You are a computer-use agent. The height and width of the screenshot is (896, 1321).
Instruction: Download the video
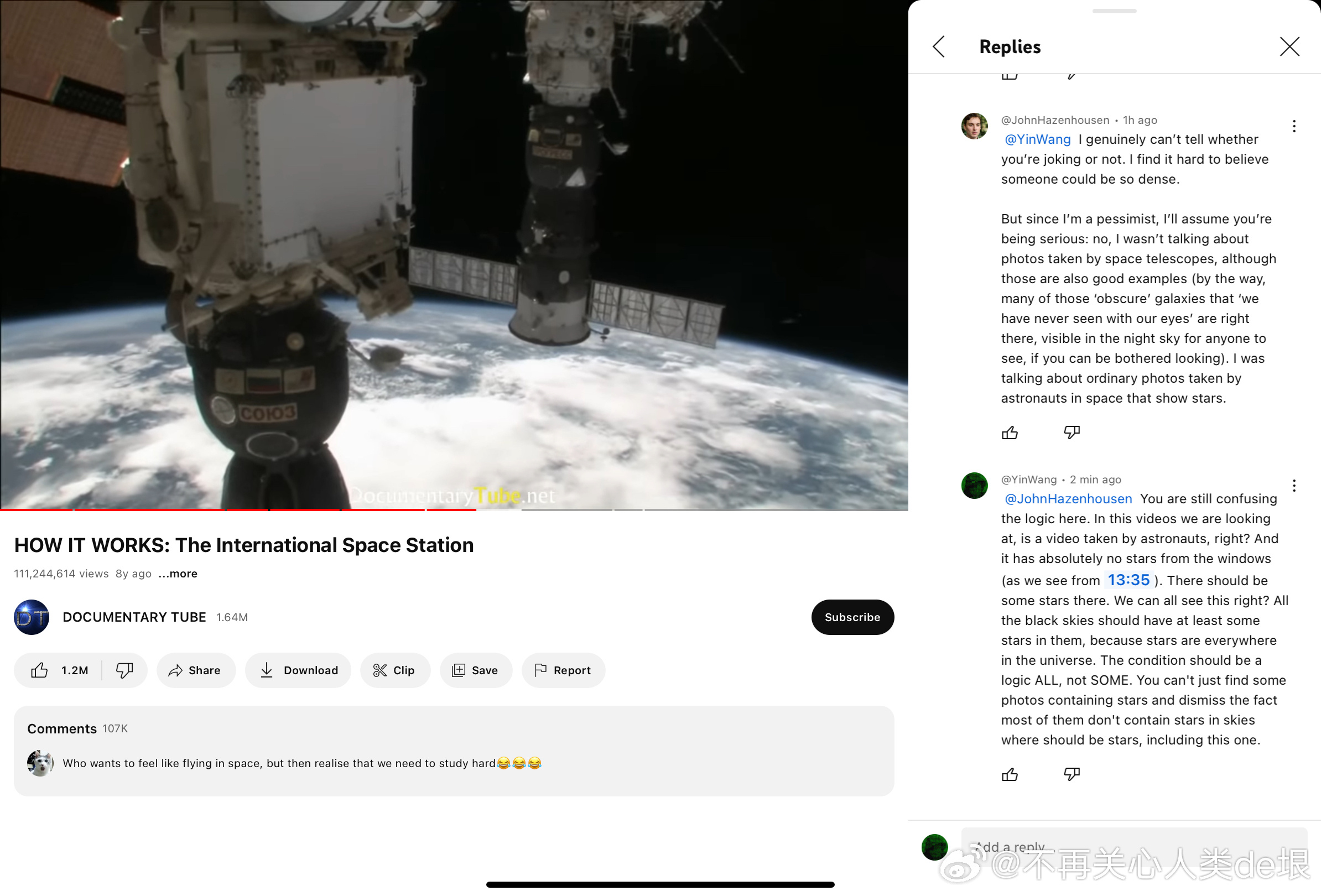click(298, 670)
